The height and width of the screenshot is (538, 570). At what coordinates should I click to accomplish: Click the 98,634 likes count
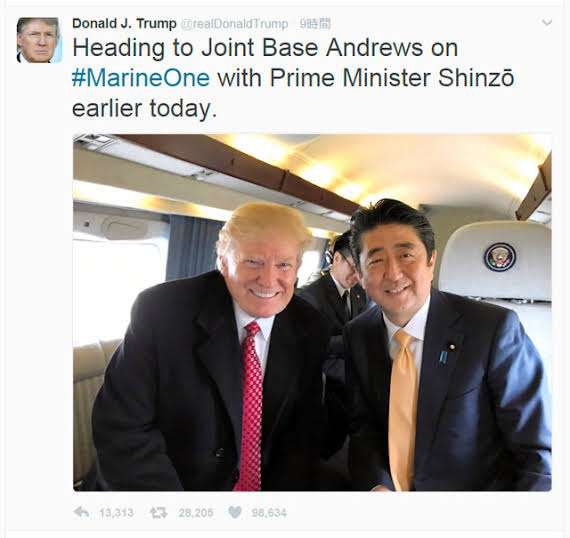click(269, 513)
